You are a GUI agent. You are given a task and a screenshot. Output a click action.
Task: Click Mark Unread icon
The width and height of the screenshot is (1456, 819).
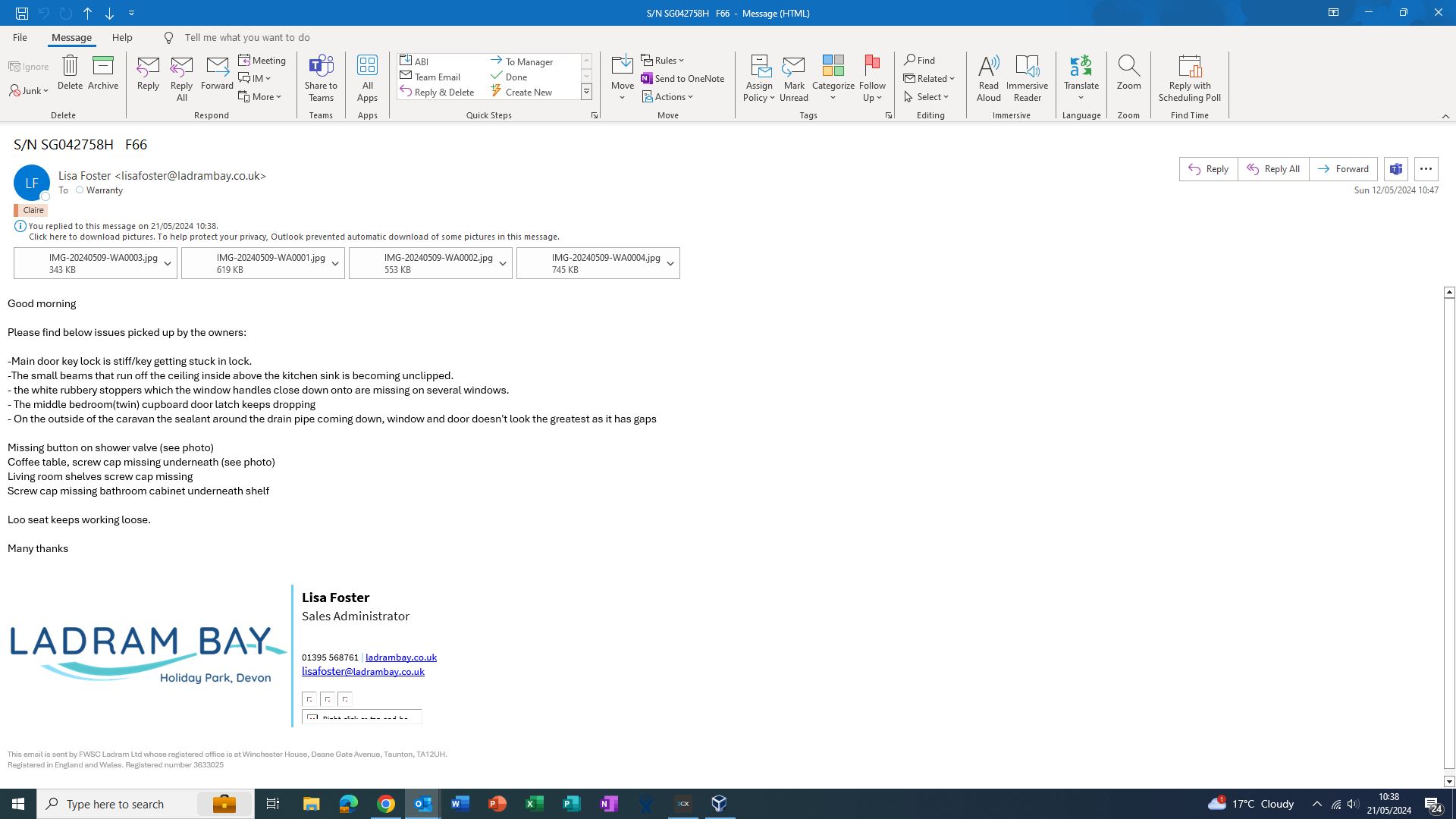point(793,77)
